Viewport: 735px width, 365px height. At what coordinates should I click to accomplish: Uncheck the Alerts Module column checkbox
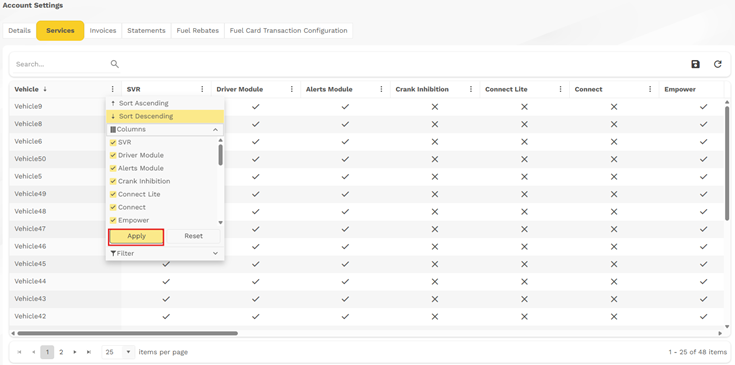[113, 168]
